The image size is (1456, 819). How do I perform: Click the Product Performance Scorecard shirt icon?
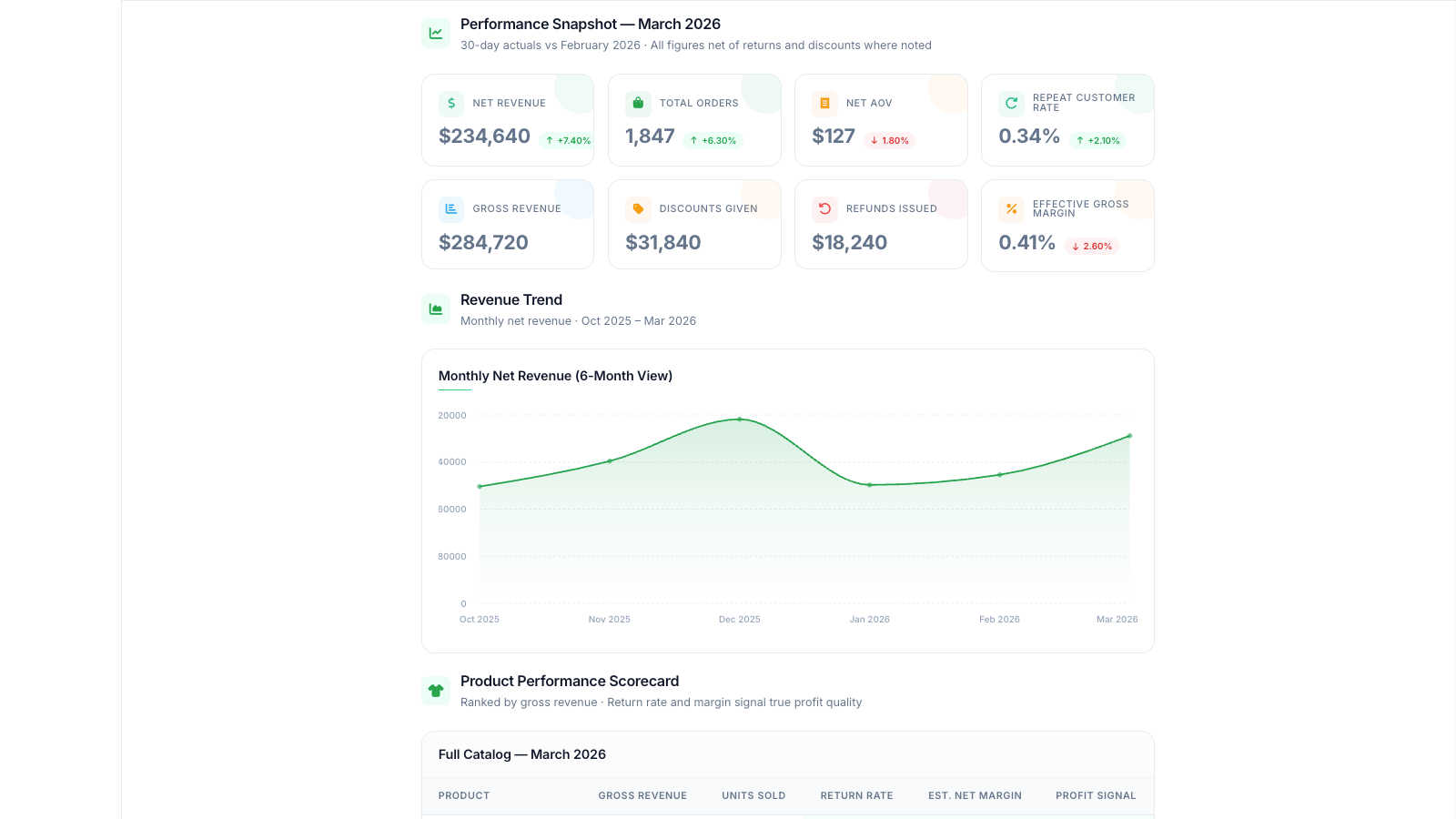[x=436, y=691]
